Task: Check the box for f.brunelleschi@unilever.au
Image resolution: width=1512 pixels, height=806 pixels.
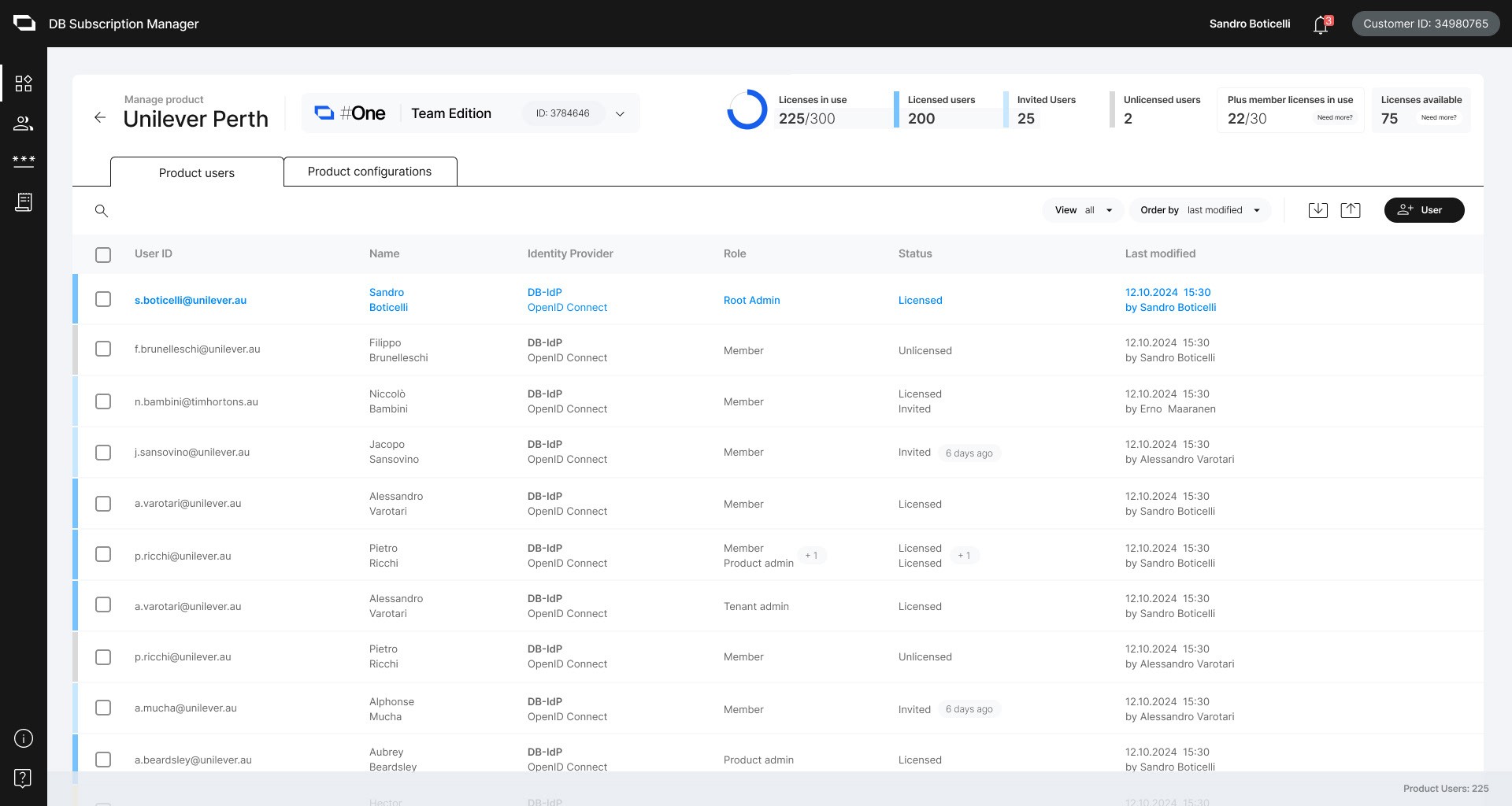Action: coord(103,349)
